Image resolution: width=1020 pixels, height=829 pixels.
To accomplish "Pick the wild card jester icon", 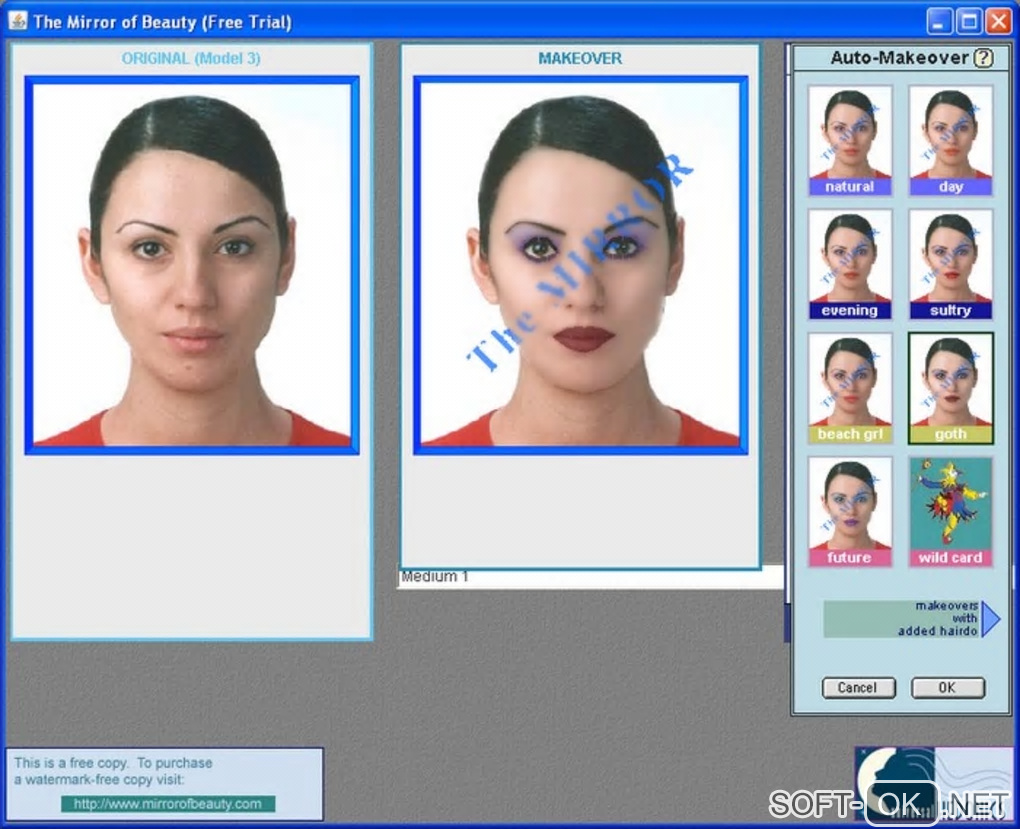I will point(950,511).
